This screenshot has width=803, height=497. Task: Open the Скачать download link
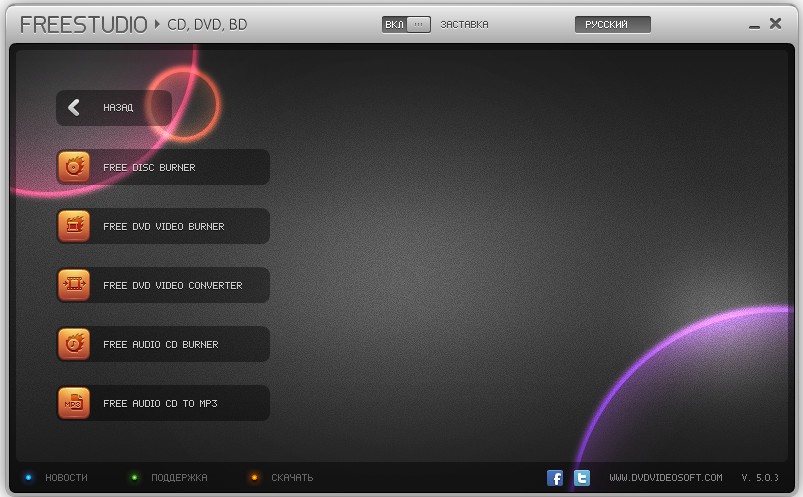click(292, 478)
